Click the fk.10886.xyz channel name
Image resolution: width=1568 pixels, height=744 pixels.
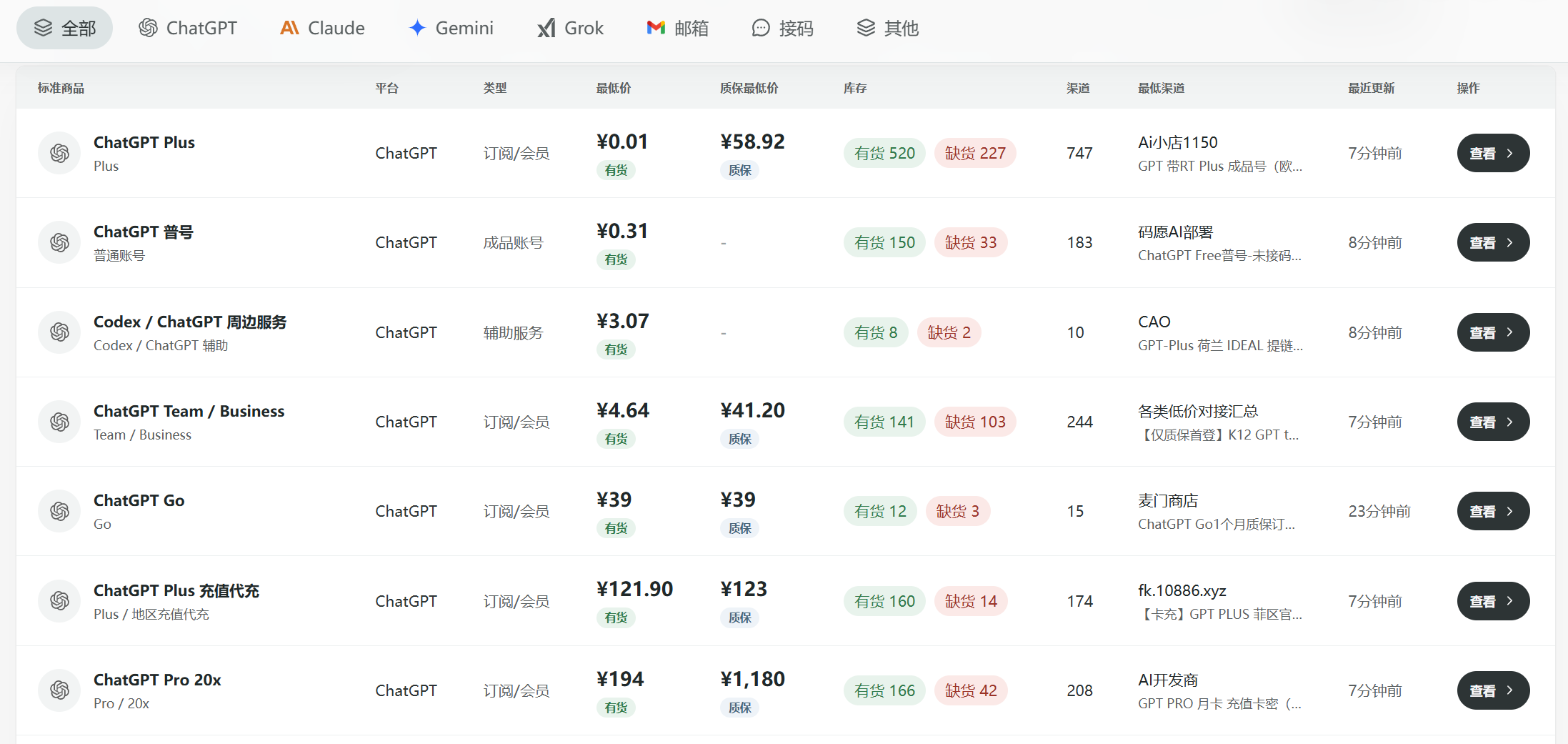1182,590
